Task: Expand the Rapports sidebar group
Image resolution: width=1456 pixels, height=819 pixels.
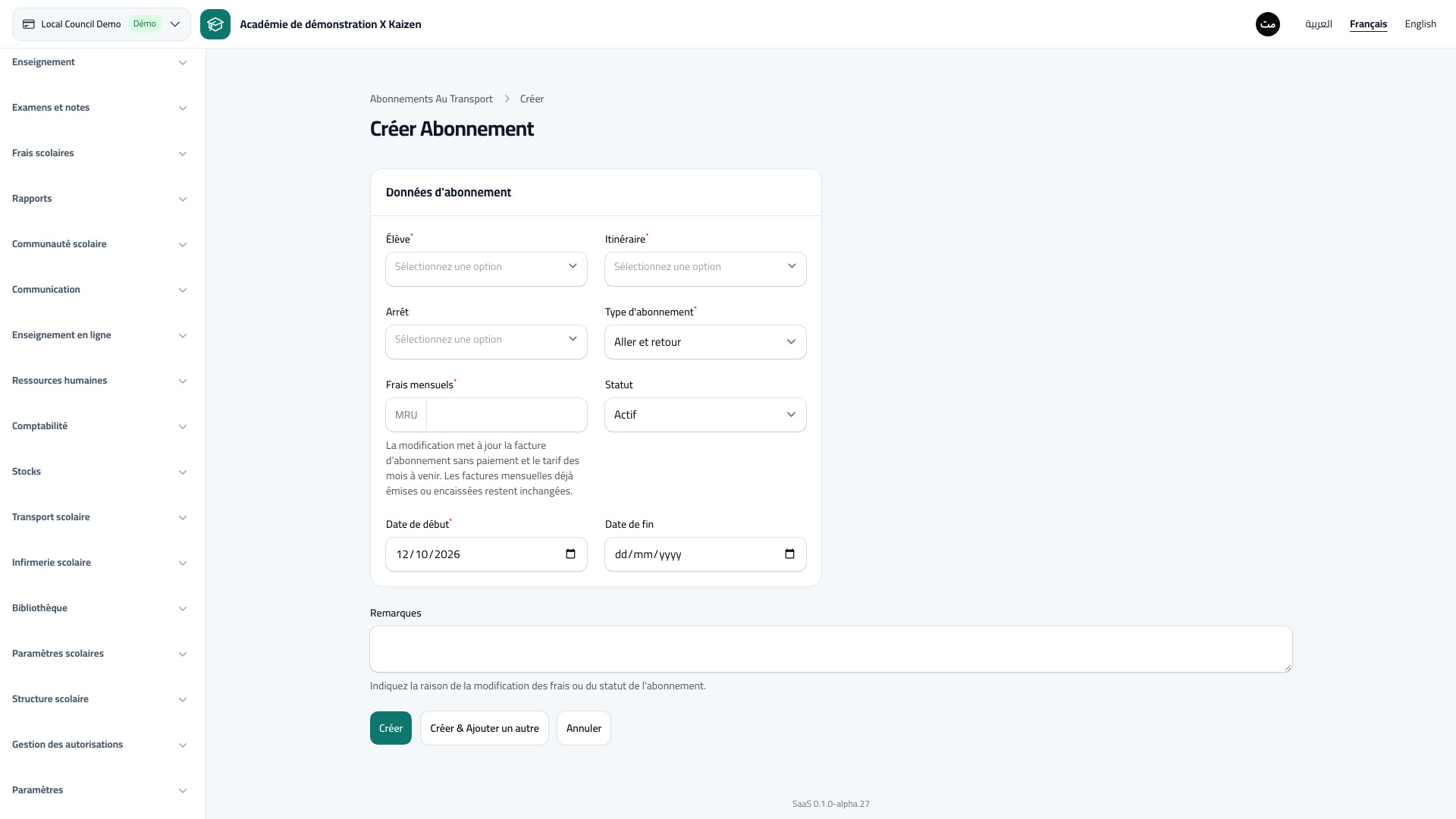Action: point(99,199)
